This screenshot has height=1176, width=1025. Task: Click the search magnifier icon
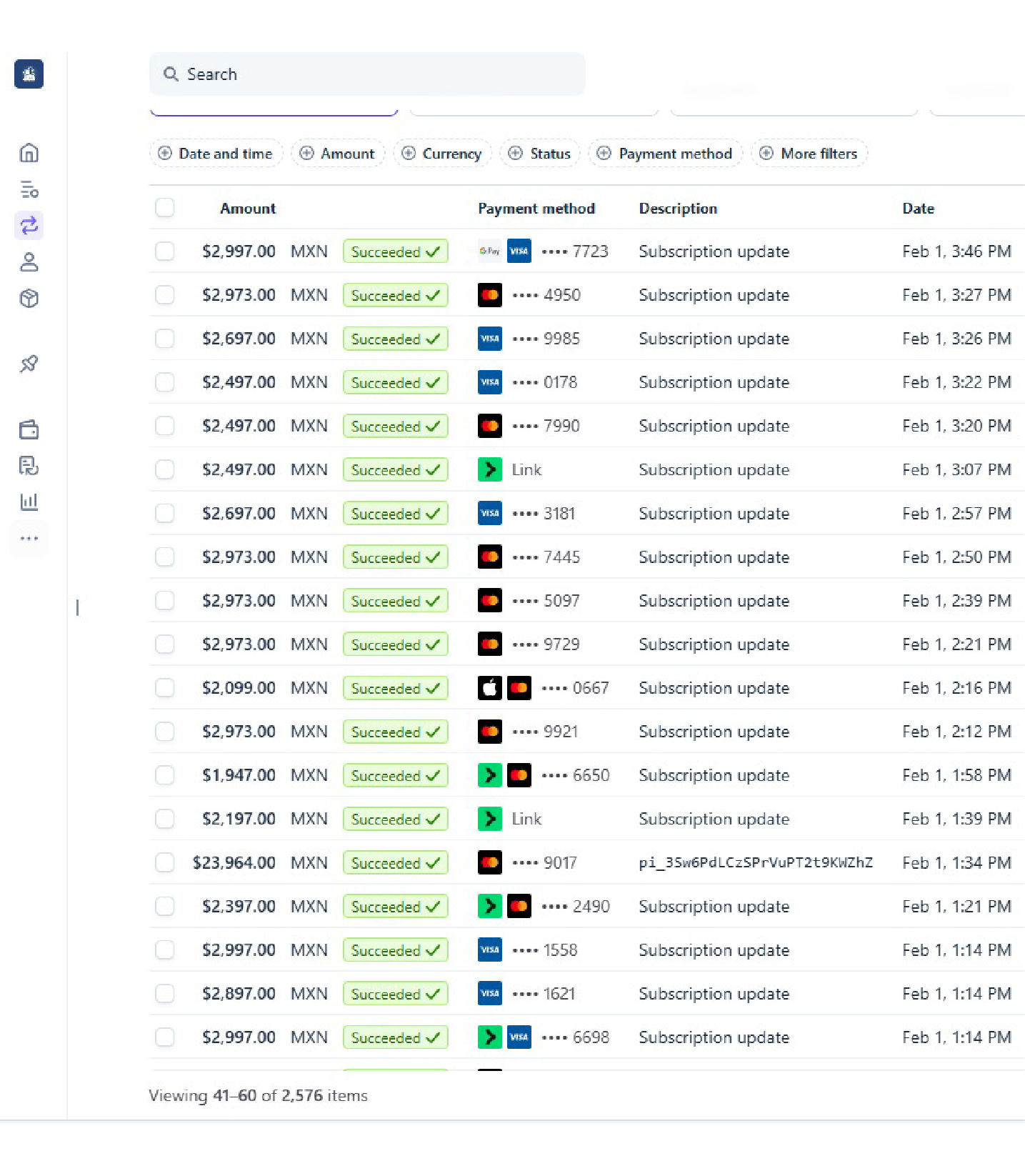(171, 74)
